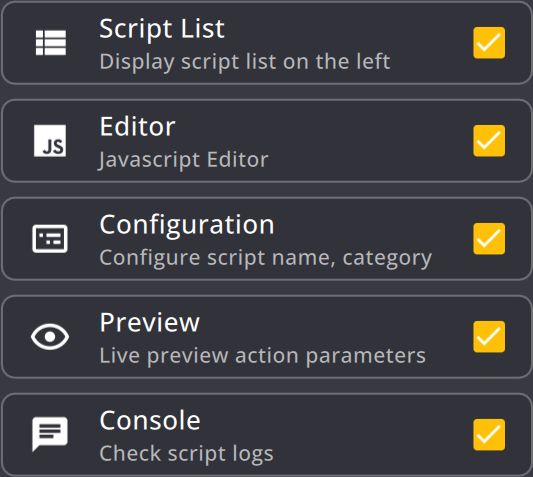Viewport: 533px width, 477px height.
Task: Choose the Configuration title text
Action: 187,226
